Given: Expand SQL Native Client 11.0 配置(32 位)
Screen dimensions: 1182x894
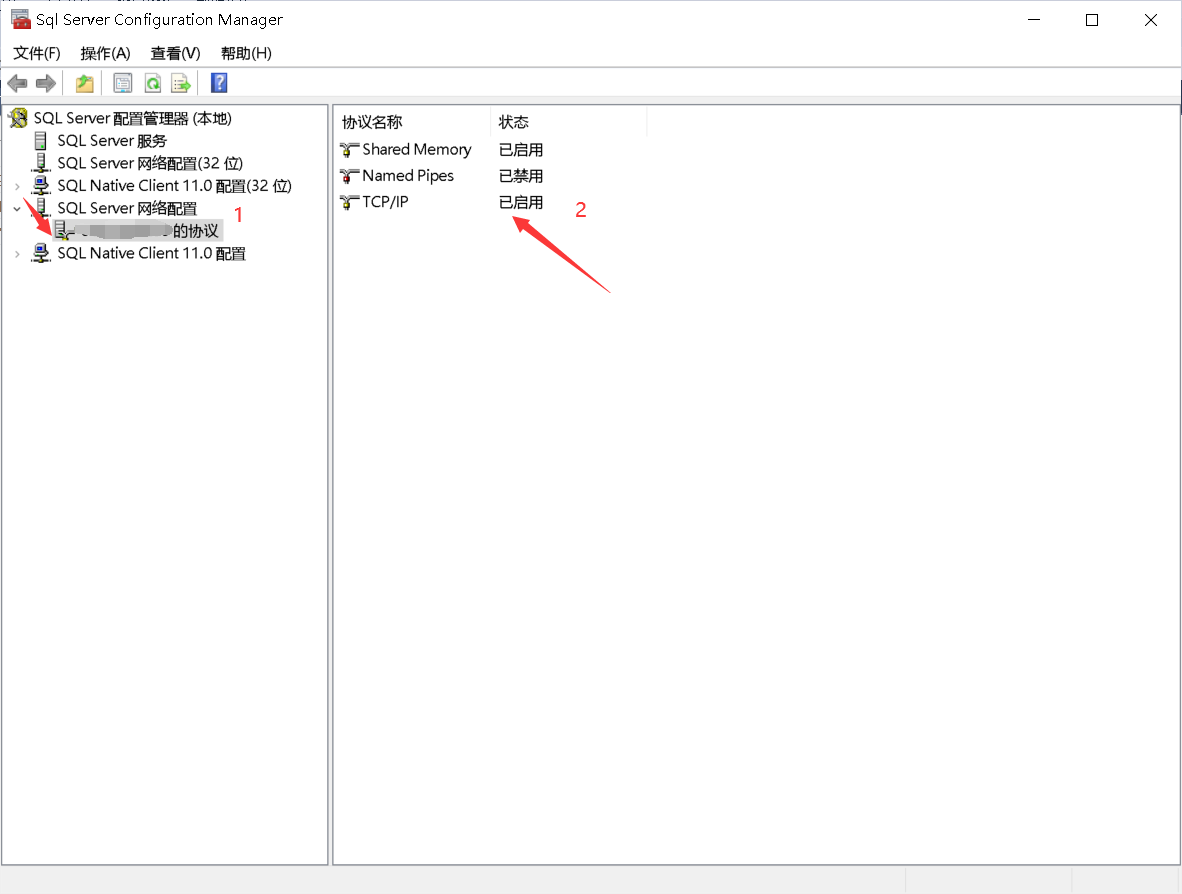Looking at the screenshot, I should click(17, 186).
